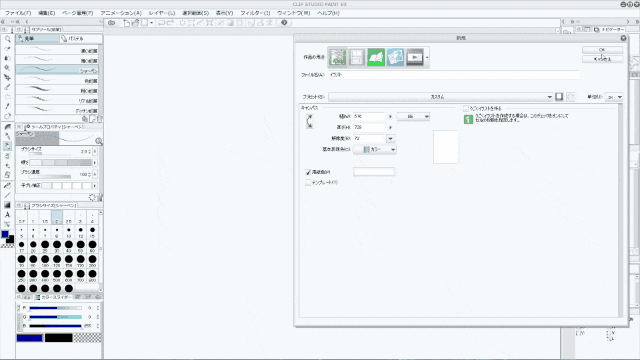Open the resolution dropdown arrow
The height and width of the screenshot is (360, 640).
pyautogui.click(x=391, y=138)
